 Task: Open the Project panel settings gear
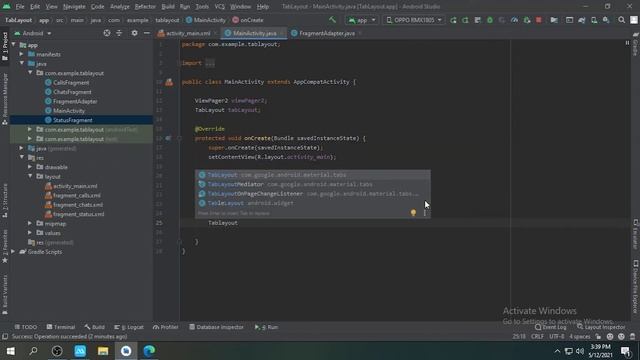pyautogui.click(x=134, y=33)
